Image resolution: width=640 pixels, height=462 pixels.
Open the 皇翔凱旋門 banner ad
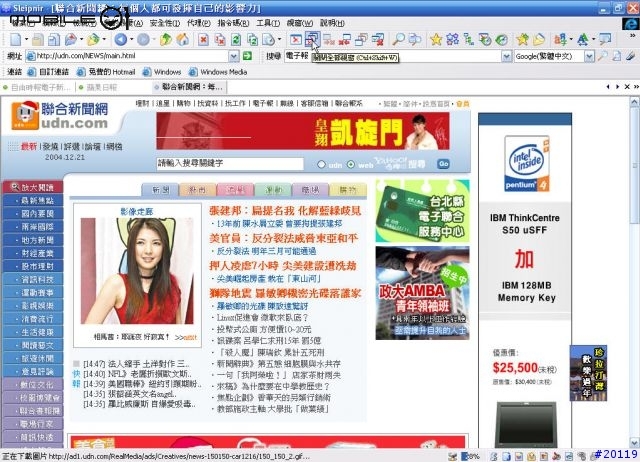tap(303, 131)
